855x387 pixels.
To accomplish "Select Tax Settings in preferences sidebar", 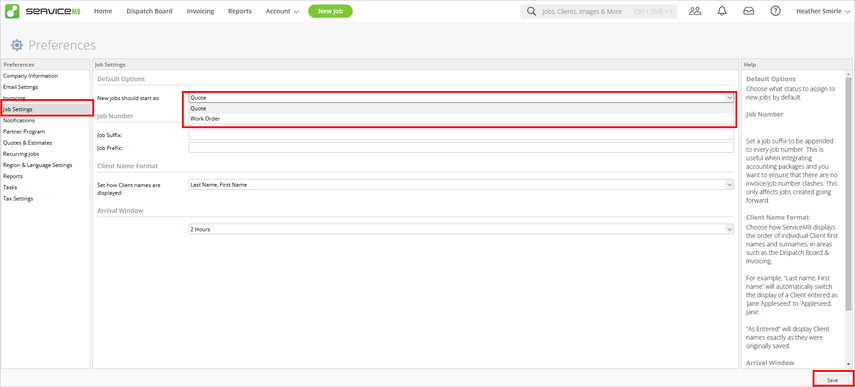I will [x=18, y=198].
